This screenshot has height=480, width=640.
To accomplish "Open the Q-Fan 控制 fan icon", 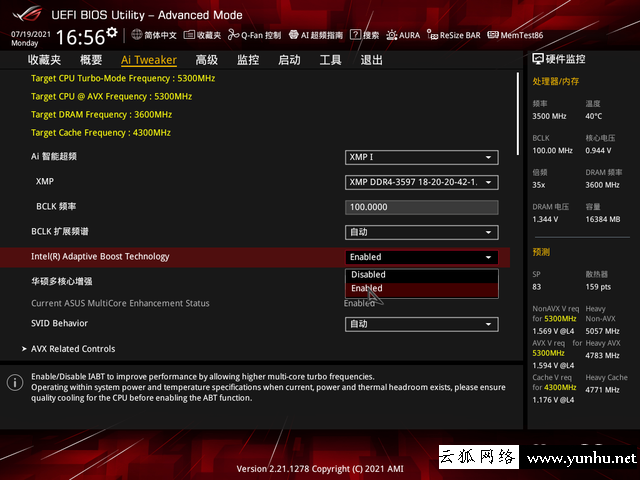I will tap(233, 35).
